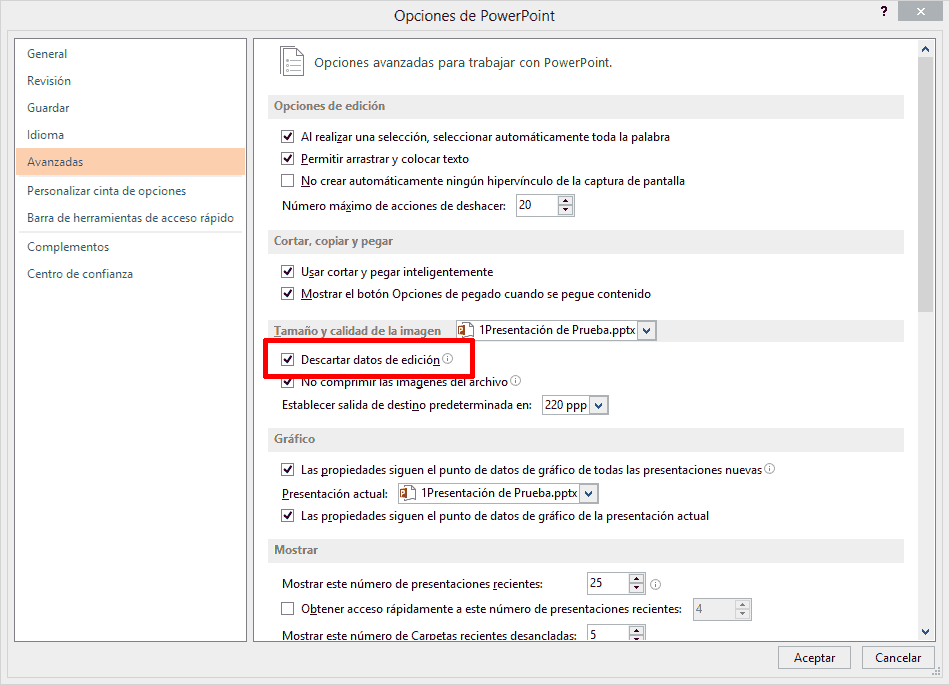Screen dimensions: 950x685
Task: Enable Obtener acceso rápidamente checkbox
Action: click(288, 609)
